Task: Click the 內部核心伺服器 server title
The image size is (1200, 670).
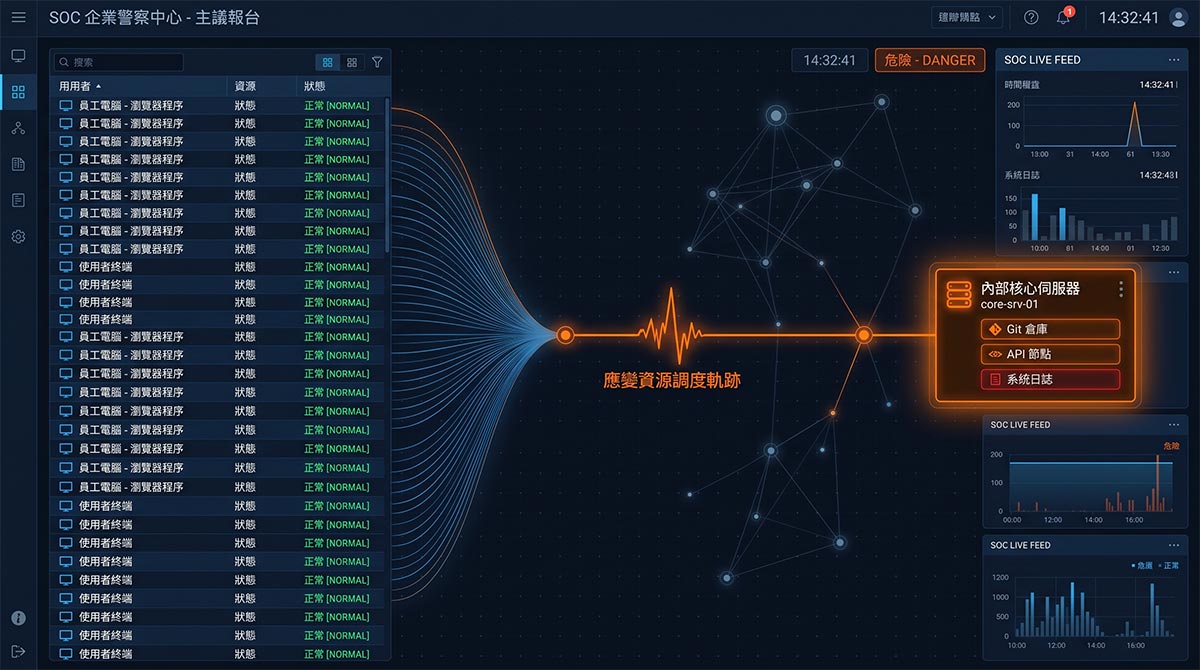Action: coord(1031,288)
